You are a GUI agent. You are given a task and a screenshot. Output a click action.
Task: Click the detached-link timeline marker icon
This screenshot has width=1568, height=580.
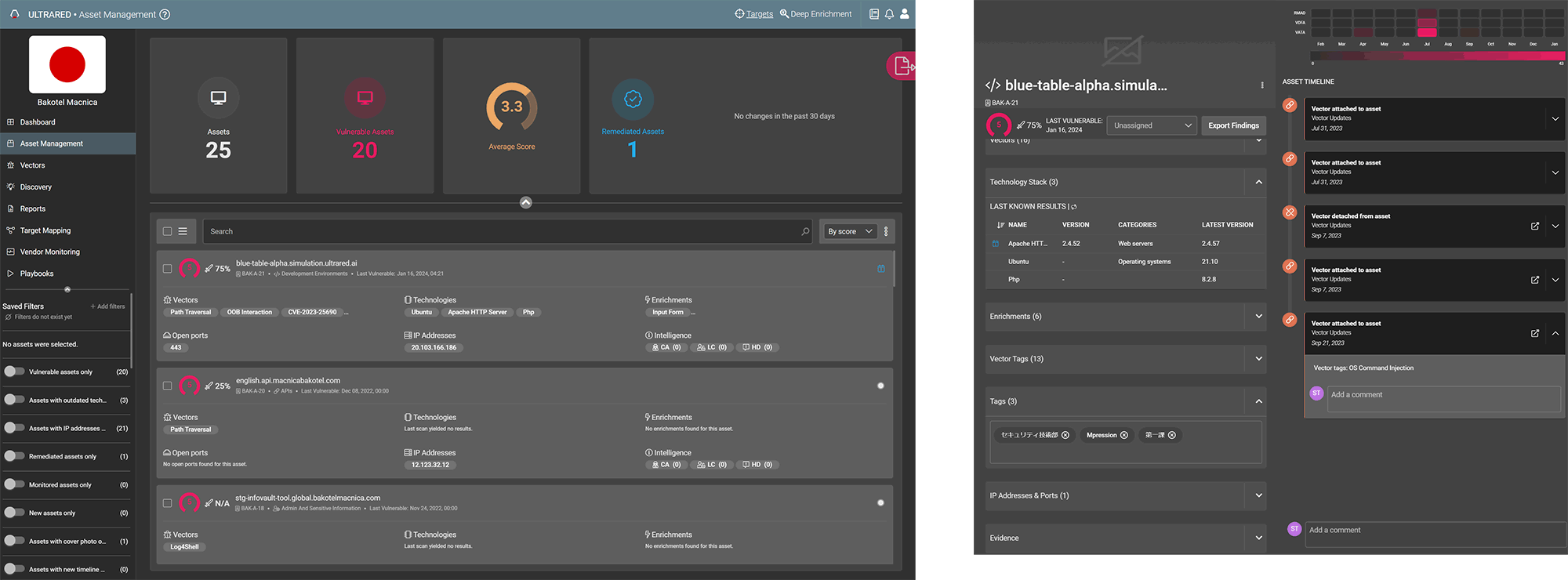click(1290, 212)
